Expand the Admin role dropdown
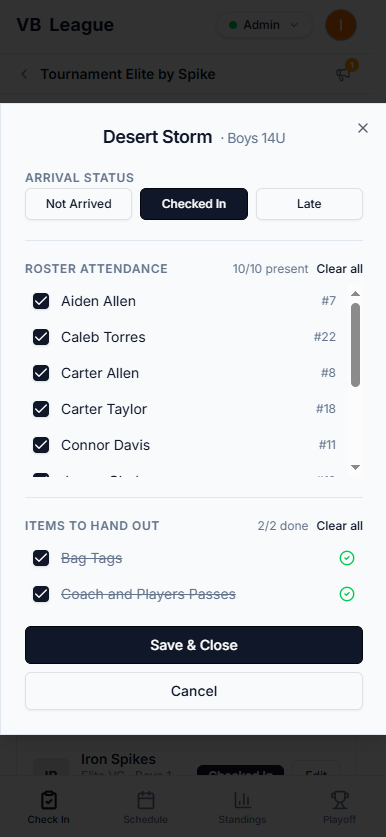 click(x=264, y=25)
